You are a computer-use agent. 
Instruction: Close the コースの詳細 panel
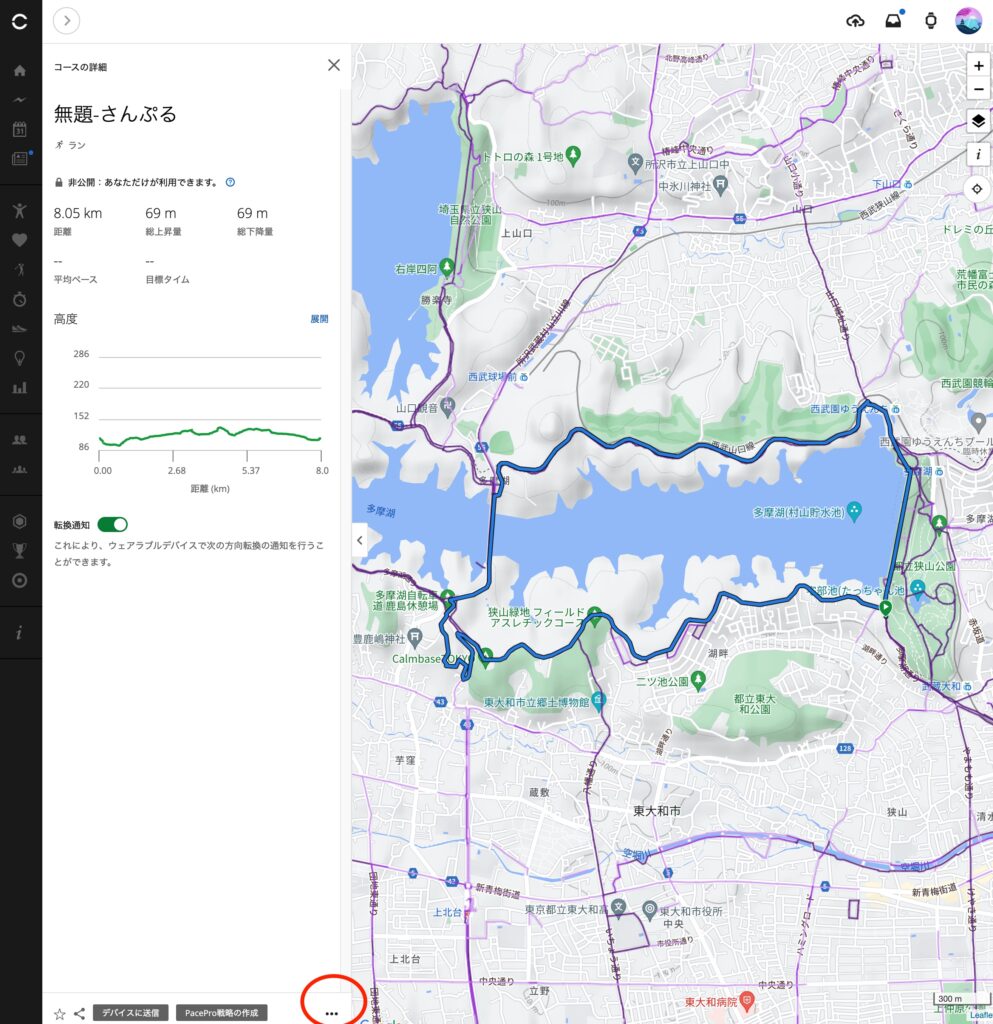tap(334, 65)
